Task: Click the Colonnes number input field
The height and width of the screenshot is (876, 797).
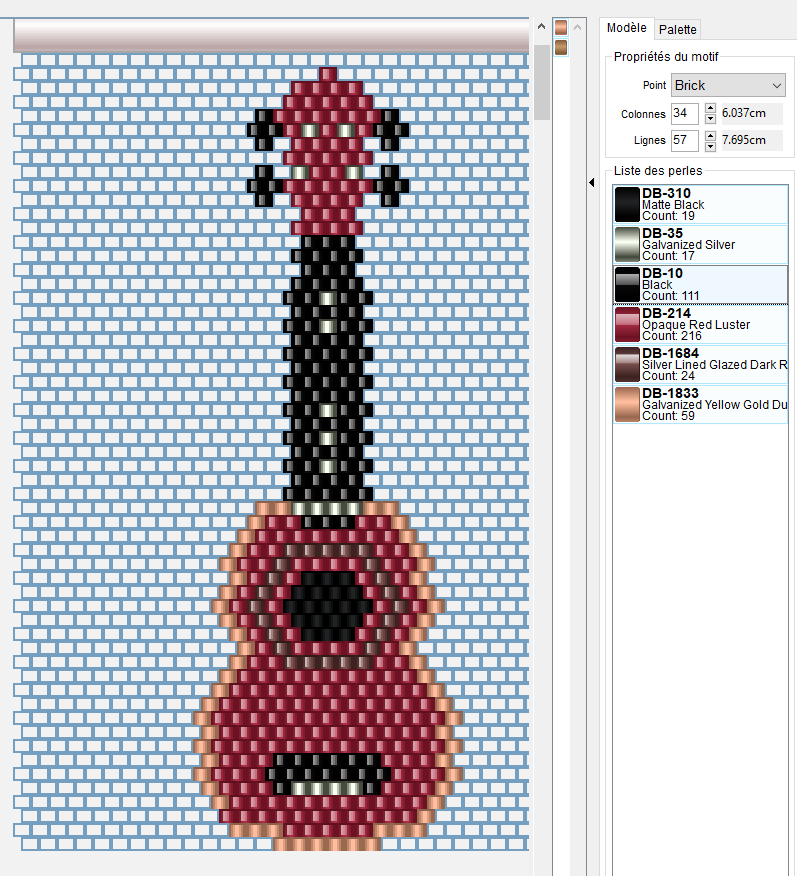Action: click(685, 114)
